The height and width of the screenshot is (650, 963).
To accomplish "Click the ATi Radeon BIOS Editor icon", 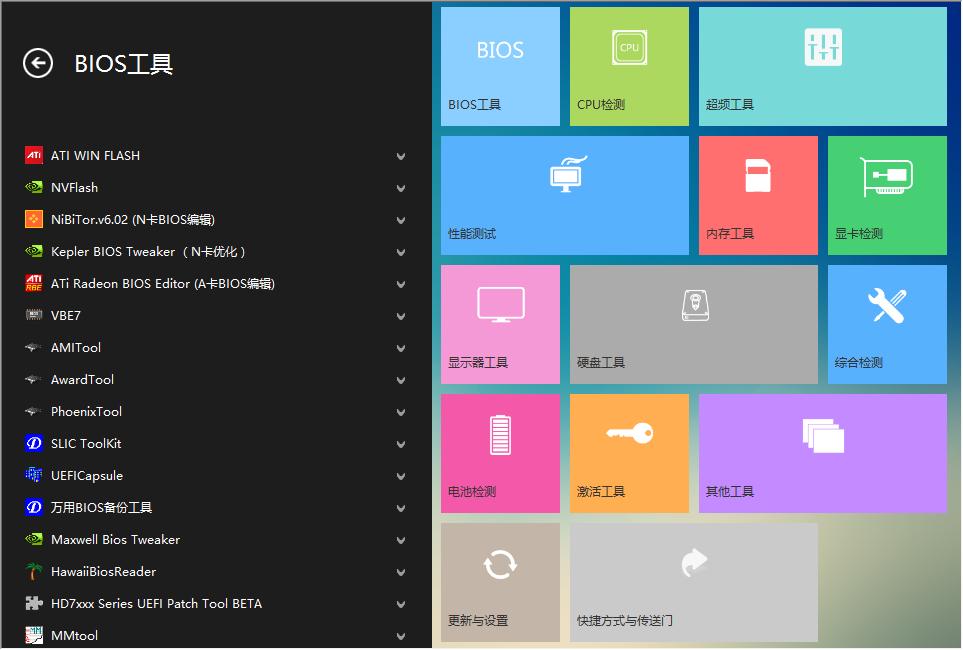I will (34, 283).
